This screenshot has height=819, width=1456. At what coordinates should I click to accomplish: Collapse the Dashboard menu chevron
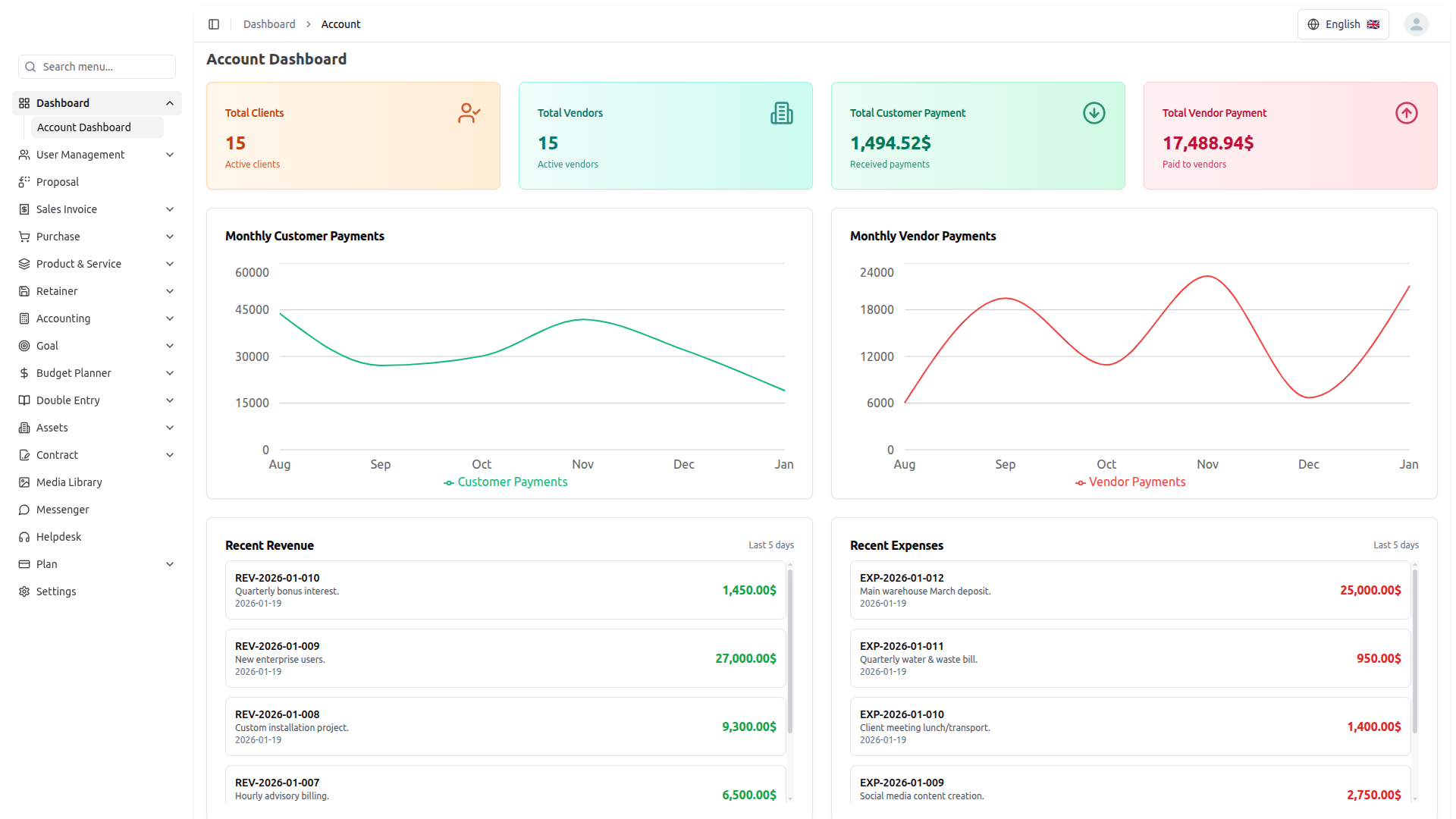pos(170,103)
